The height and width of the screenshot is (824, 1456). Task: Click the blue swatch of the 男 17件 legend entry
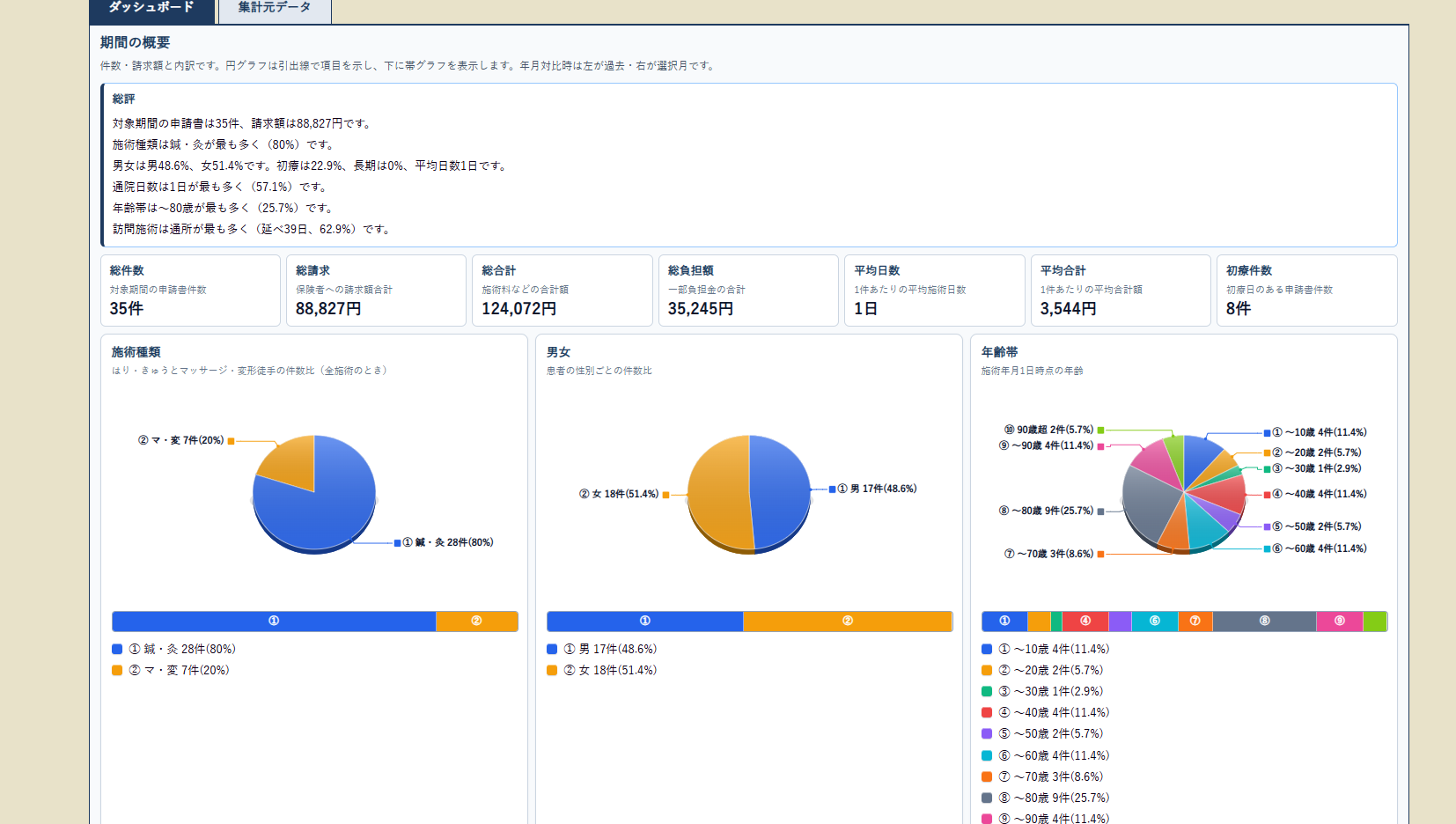(552, 649)
